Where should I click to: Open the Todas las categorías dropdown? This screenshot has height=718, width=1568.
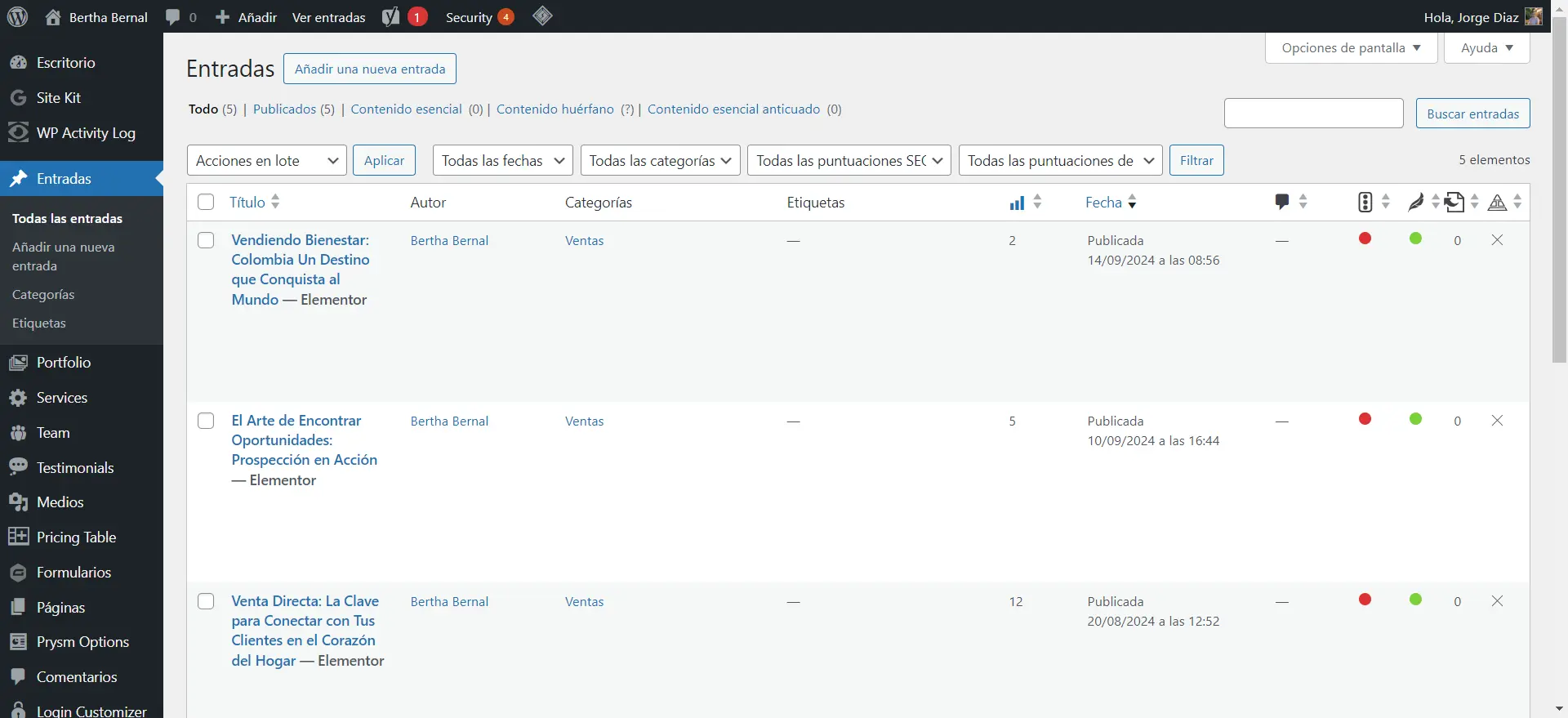click(660, 160)
